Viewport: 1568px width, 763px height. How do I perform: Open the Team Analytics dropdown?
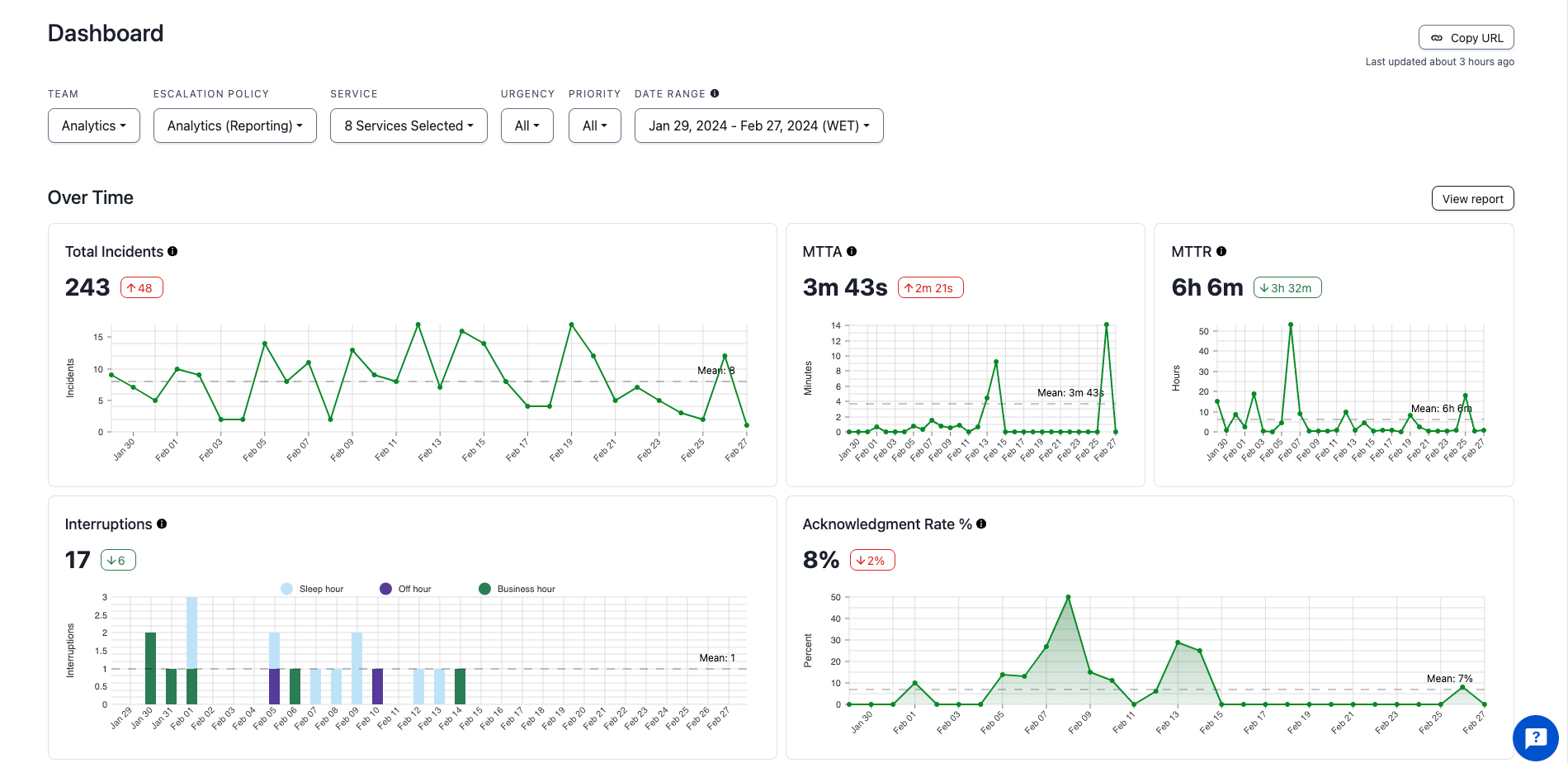93,126
